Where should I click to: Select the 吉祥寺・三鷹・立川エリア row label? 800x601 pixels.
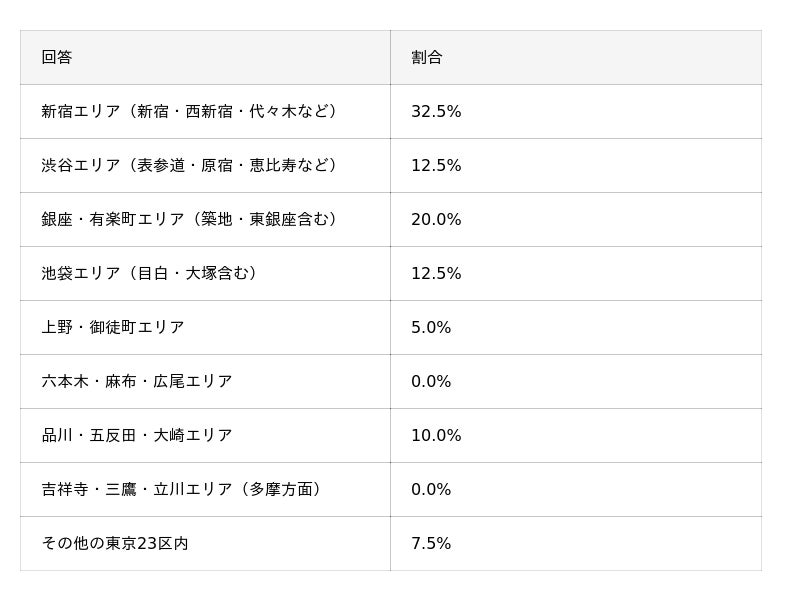click(x=182, y=490)
